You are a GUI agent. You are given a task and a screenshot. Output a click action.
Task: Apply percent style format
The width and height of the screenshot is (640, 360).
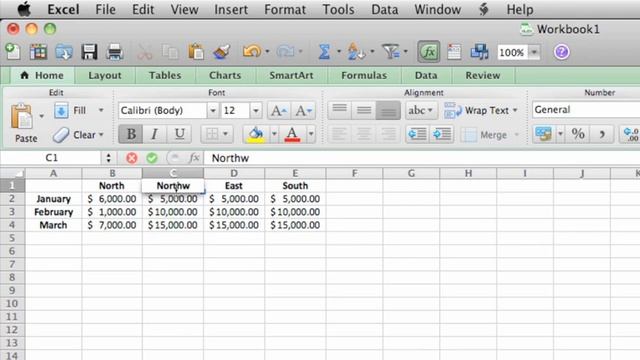click(x=578, y=134)
